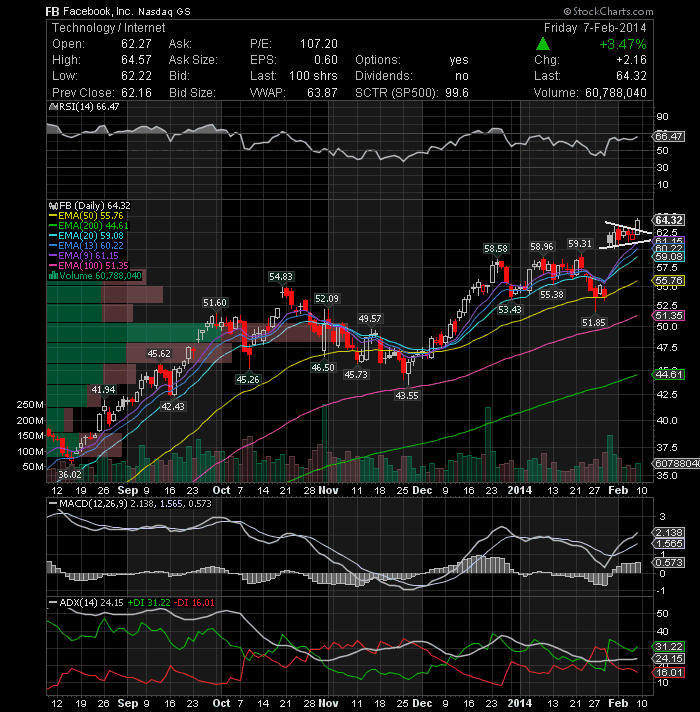Click the green-bordered axis tag '44.61'

tap(669, 374)
